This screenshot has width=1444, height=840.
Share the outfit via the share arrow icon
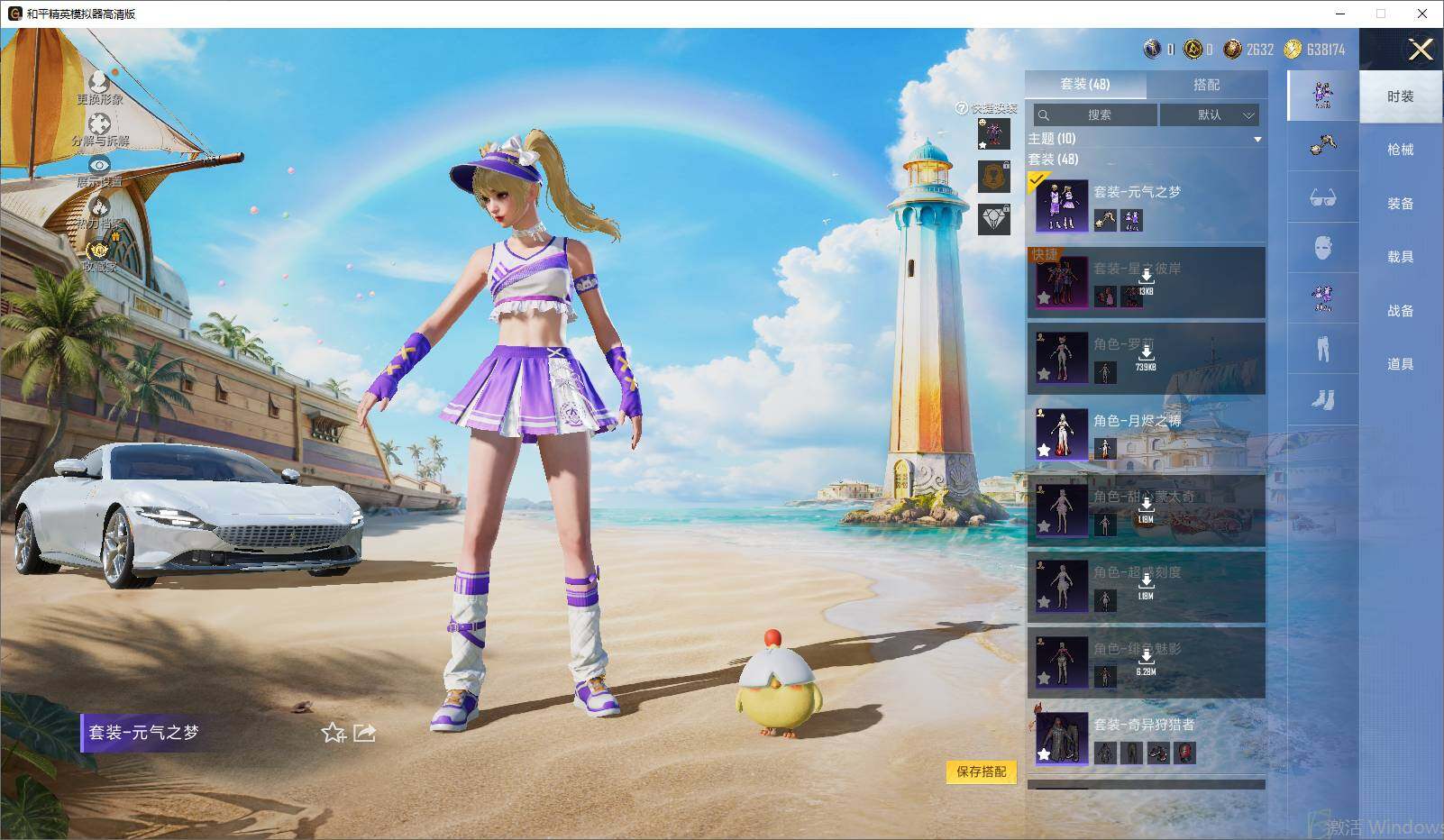[x=364, y=733]
